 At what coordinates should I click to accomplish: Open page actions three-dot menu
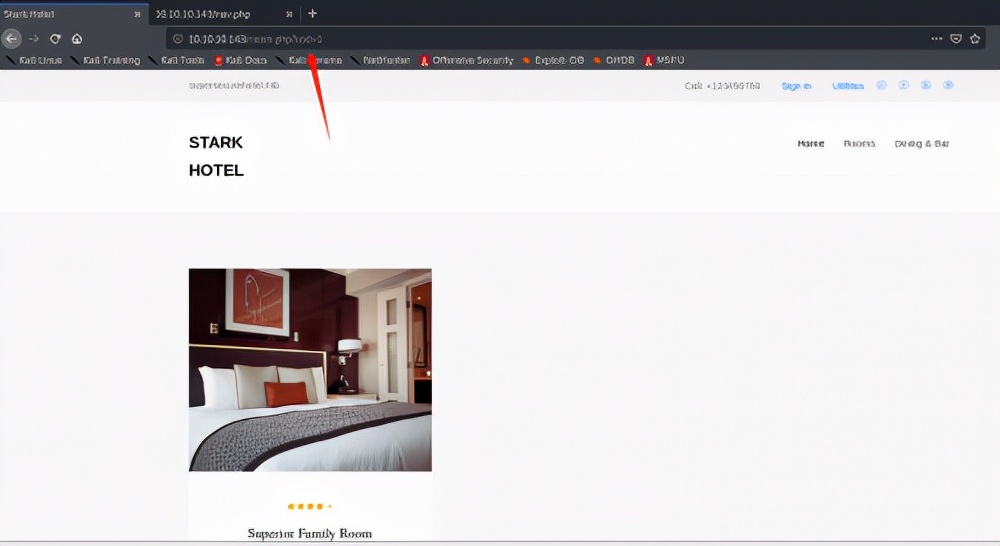(936, 39)
